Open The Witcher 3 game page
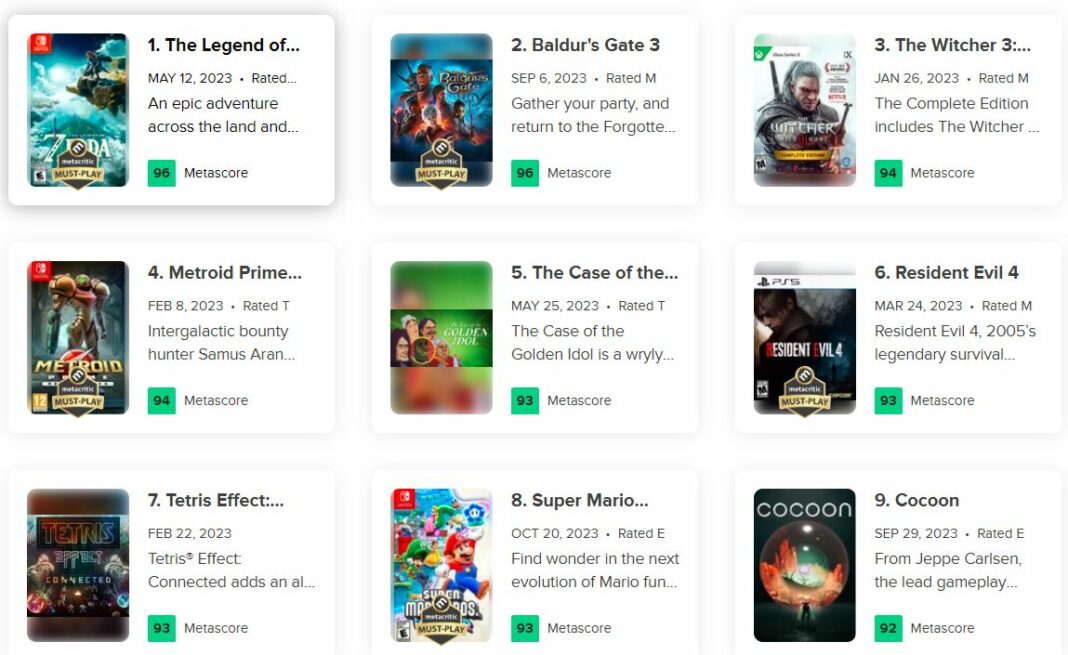Viewport: 1068px width, 655px height. tap(953, 45)
